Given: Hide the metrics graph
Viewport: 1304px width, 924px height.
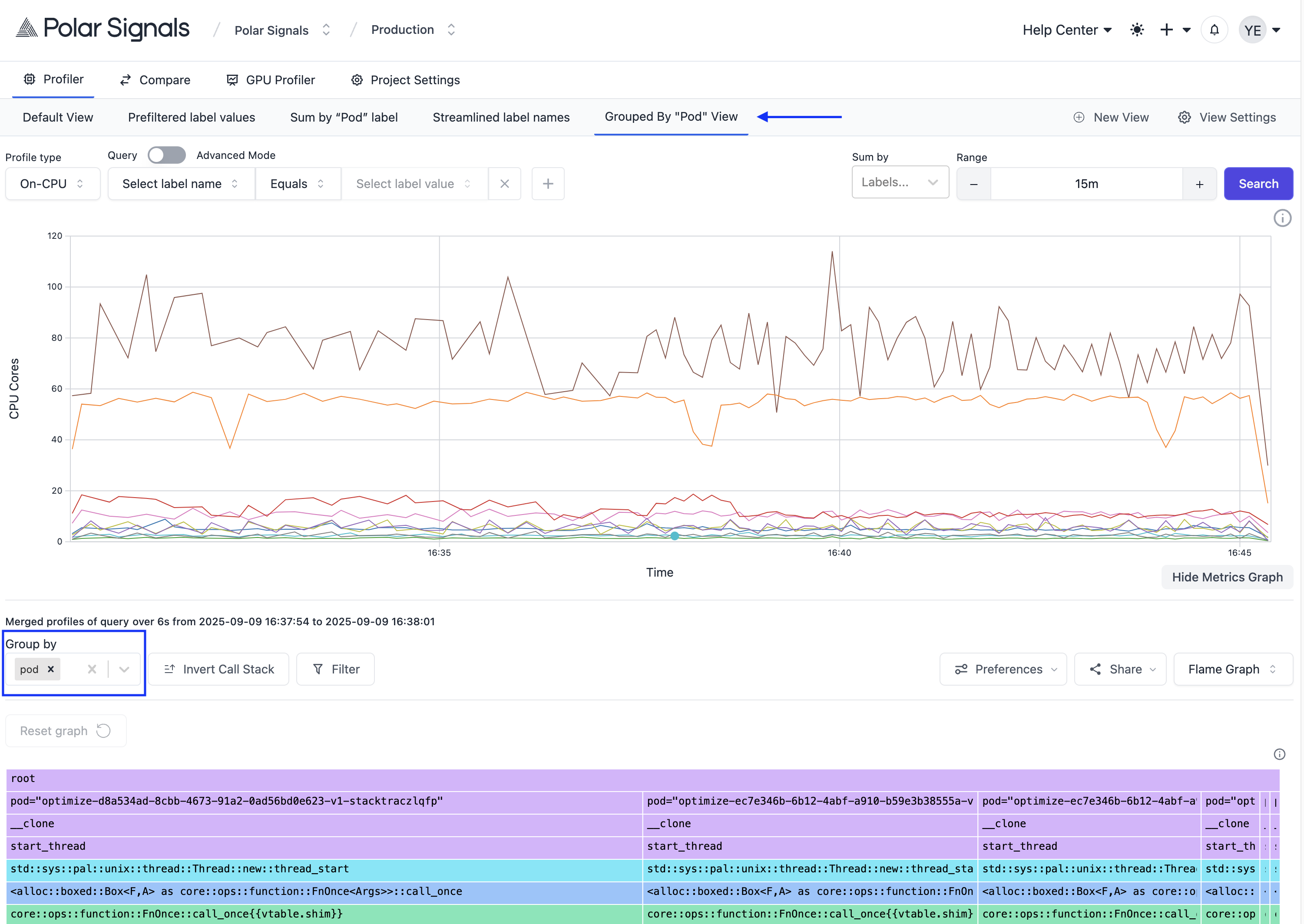Looking at the screenshot, I should tap(1227, 576).
